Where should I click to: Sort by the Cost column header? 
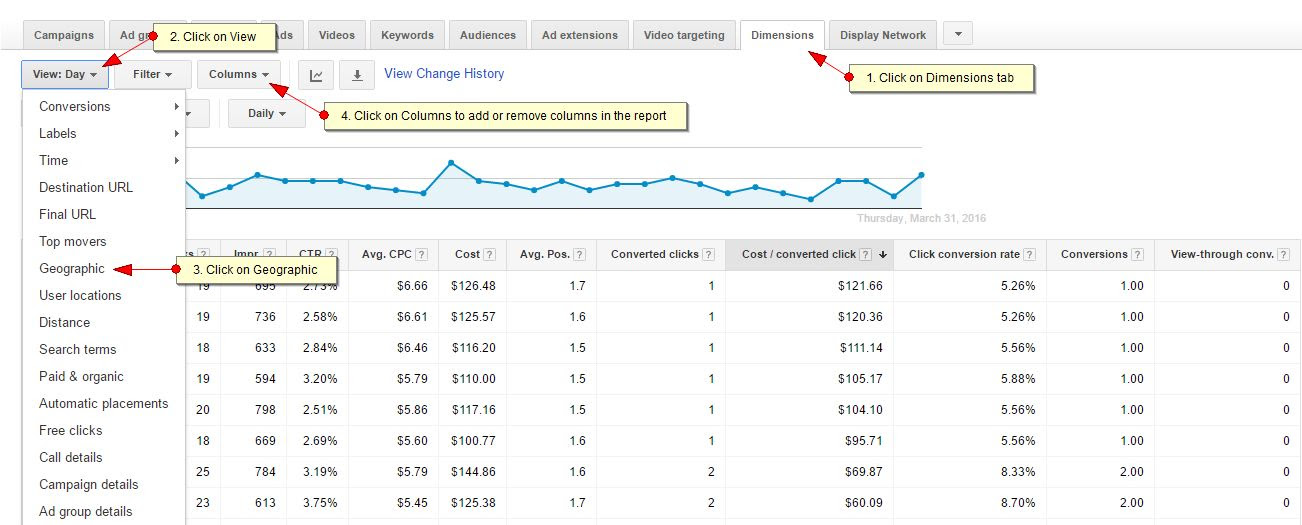[467, 254]
